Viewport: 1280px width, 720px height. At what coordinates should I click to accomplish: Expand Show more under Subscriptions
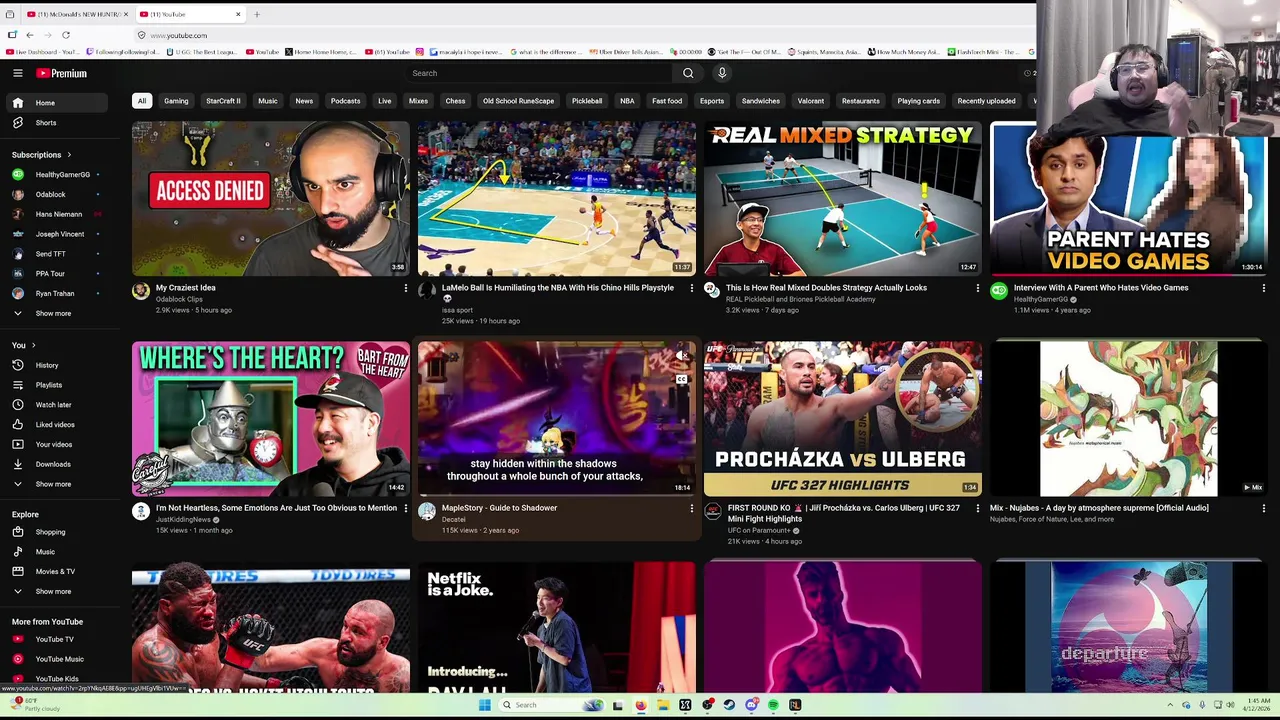click(x=57, y=313)
